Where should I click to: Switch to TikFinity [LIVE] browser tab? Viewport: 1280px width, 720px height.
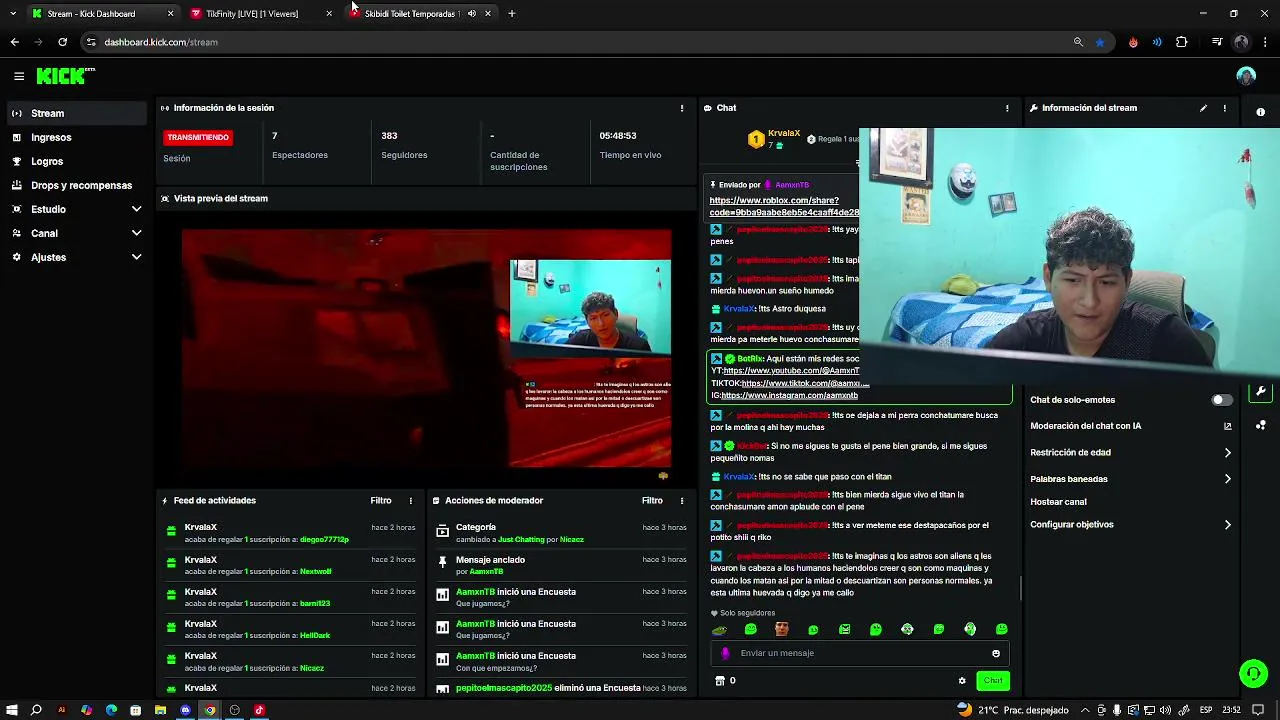pyautogui.click(x=260, y=14)
